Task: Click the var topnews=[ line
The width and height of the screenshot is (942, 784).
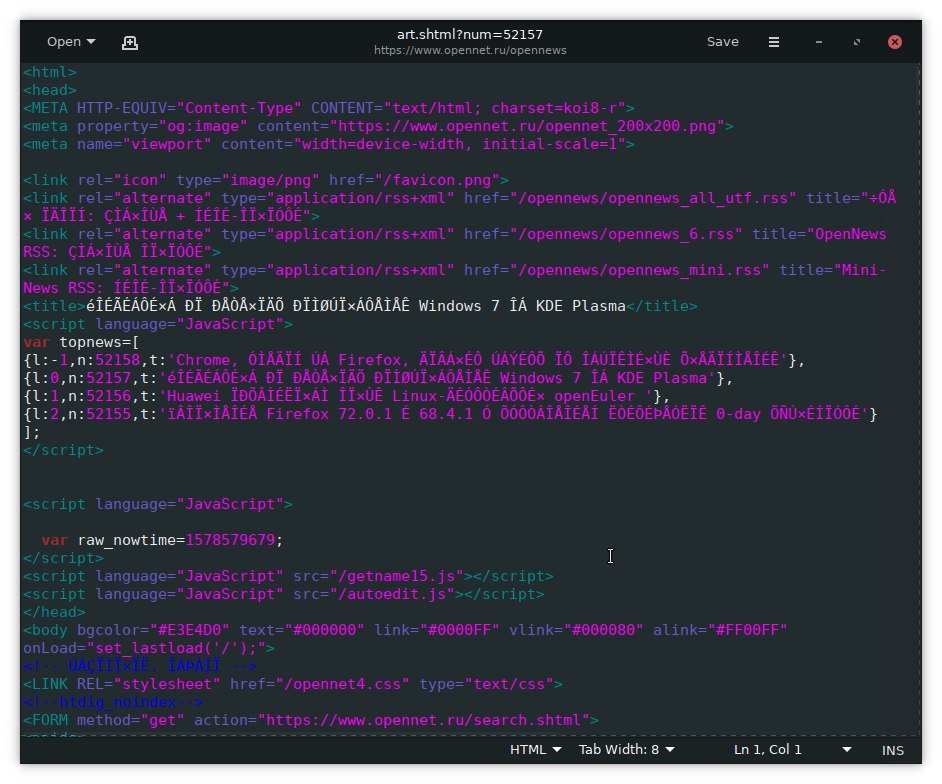Action: 81,342
